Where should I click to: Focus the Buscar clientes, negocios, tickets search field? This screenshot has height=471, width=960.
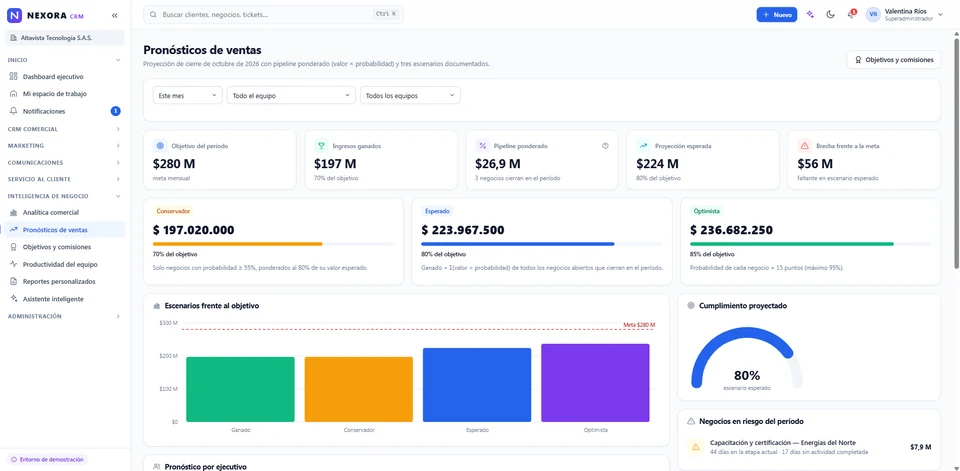273,14
